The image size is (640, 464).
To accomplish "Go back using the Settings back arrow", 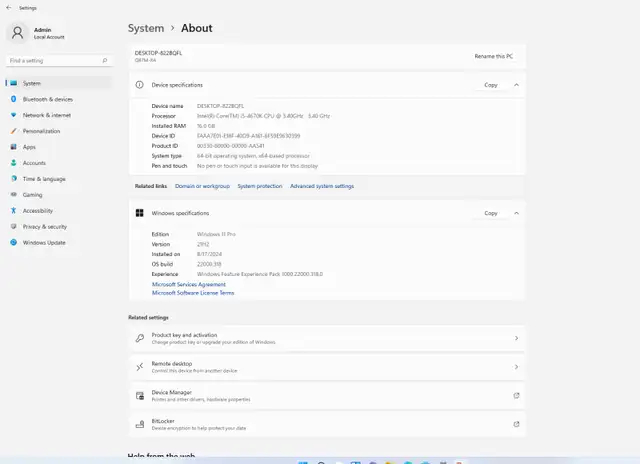I will tap(9, 8).
